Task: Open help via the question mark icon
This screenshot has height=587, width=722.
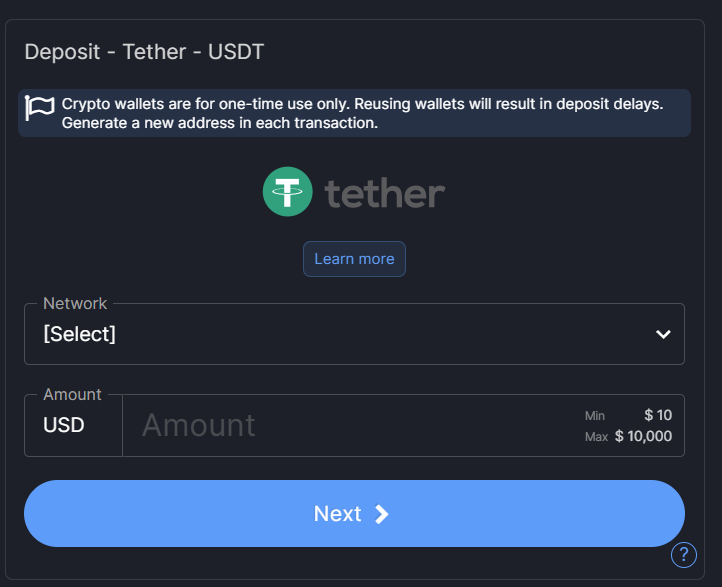Action: coord(684,555)
